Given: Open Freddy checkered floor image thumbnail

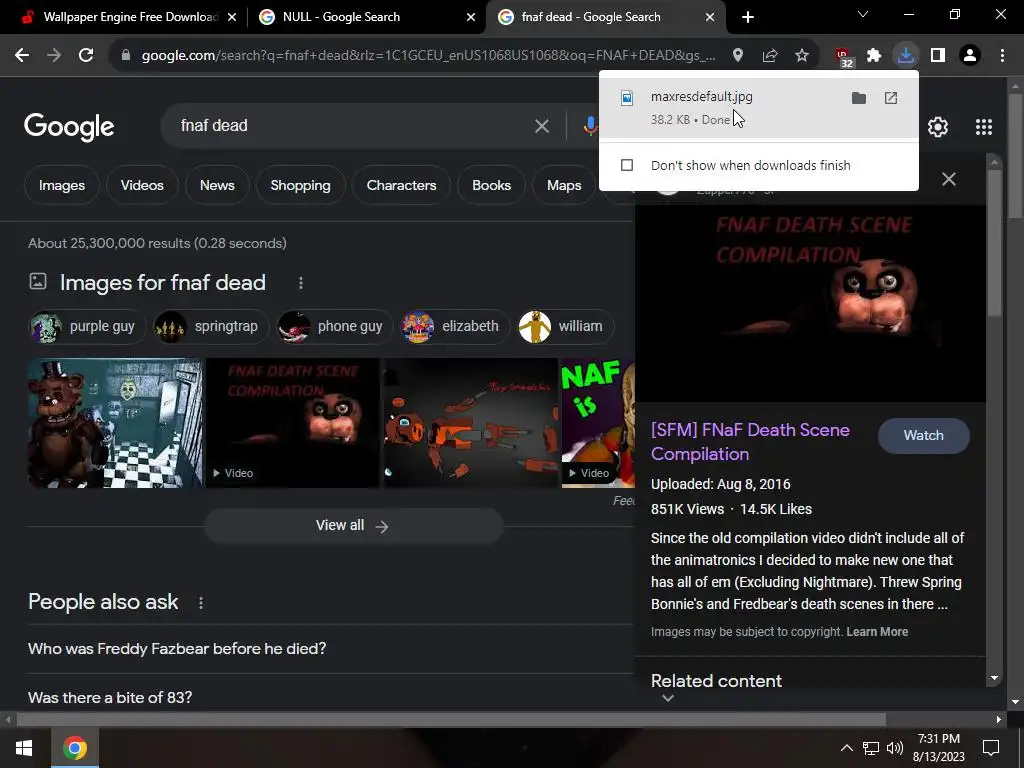Looking at the screenshot, I should tap(115, 423).
